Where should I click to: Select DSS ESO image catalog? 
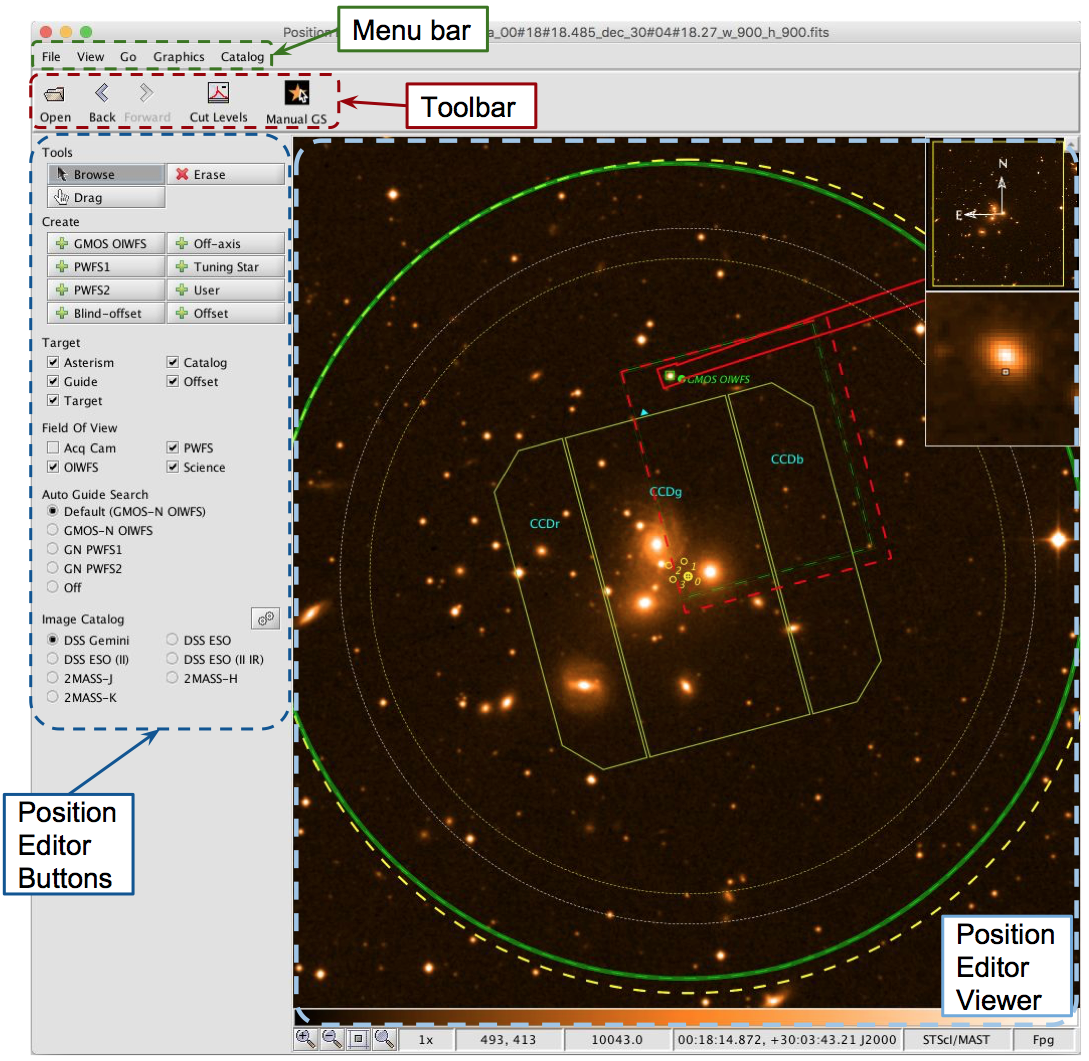172,640
